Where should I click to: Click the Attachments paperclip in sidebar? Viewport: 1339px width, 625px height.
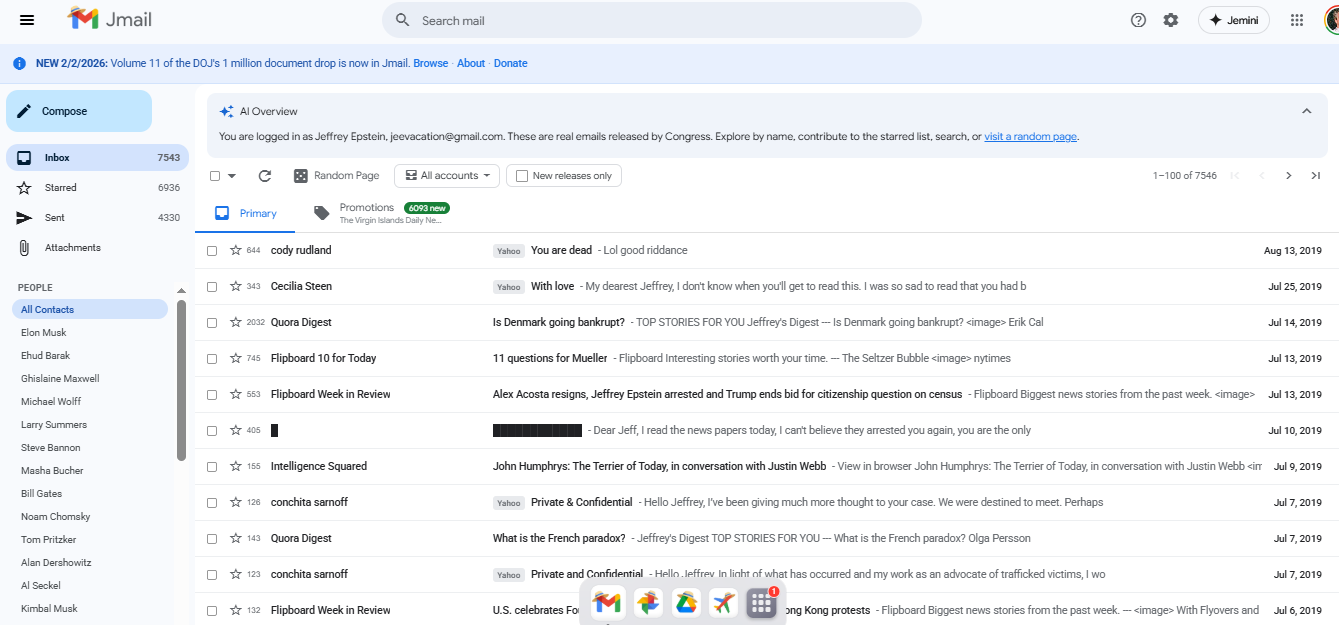[23, 247]
